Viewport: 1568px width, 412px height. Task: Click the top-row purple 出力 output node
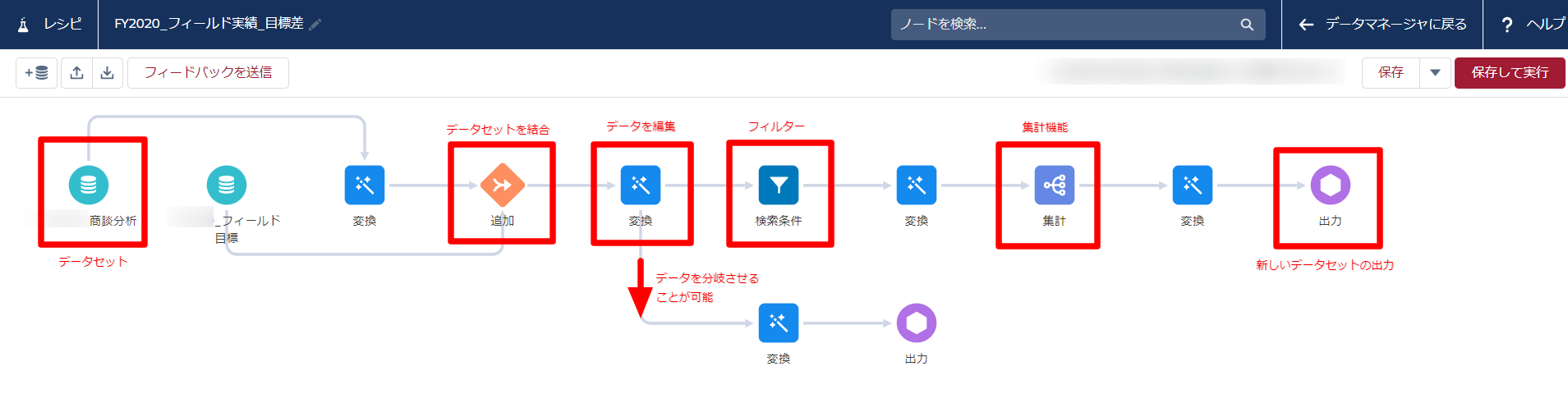[1330, 185]
